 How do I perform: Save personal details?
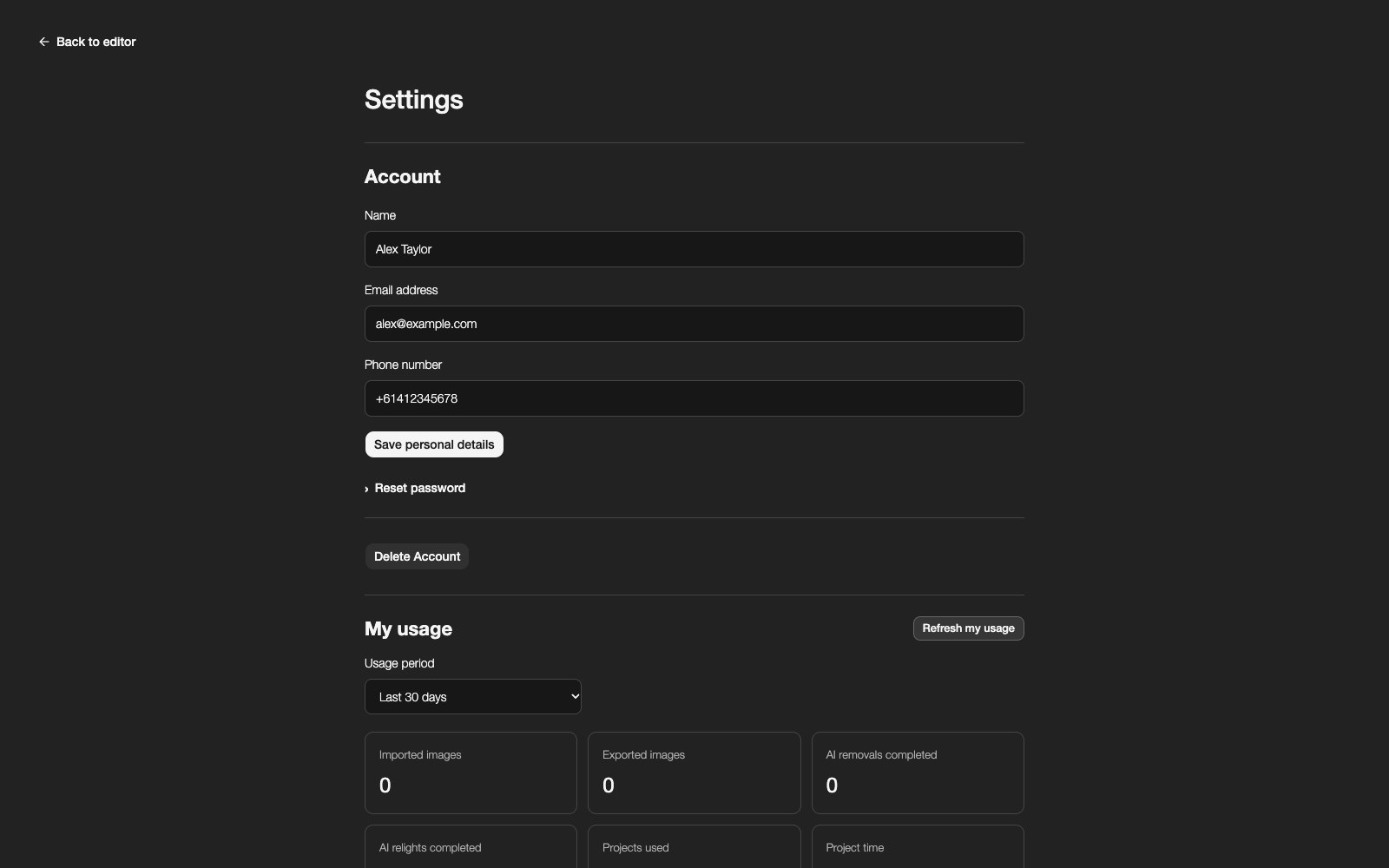pos(434,444)
